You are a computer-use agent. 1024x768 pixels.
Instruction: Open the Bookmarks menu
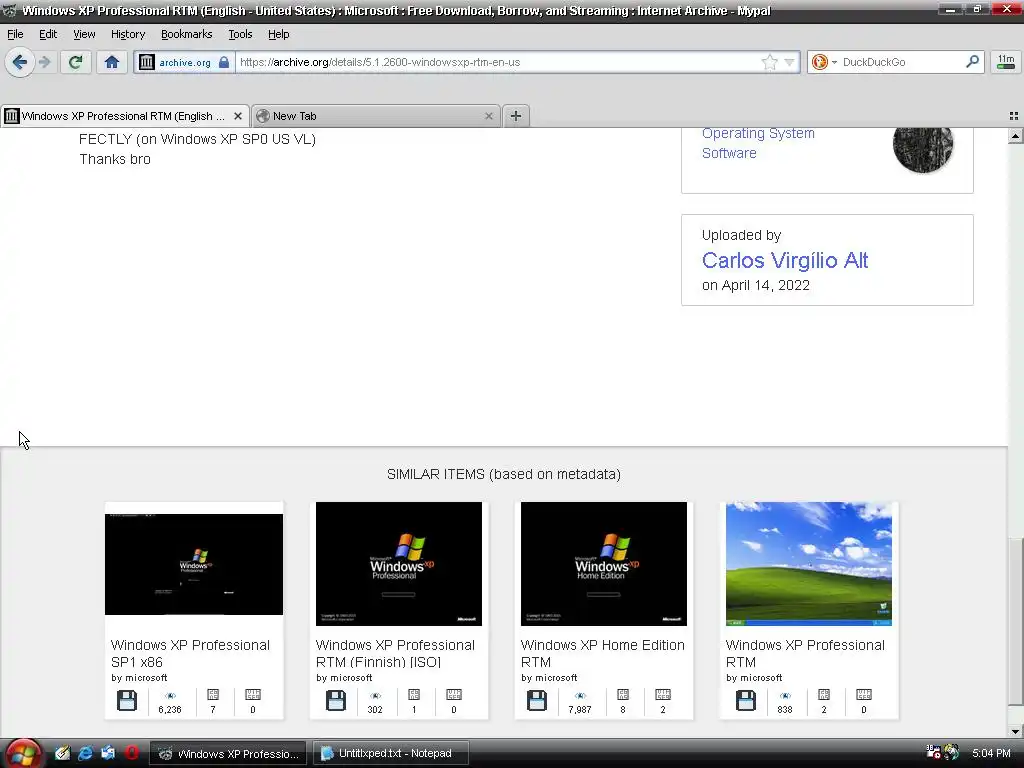(x=186, y=34)
